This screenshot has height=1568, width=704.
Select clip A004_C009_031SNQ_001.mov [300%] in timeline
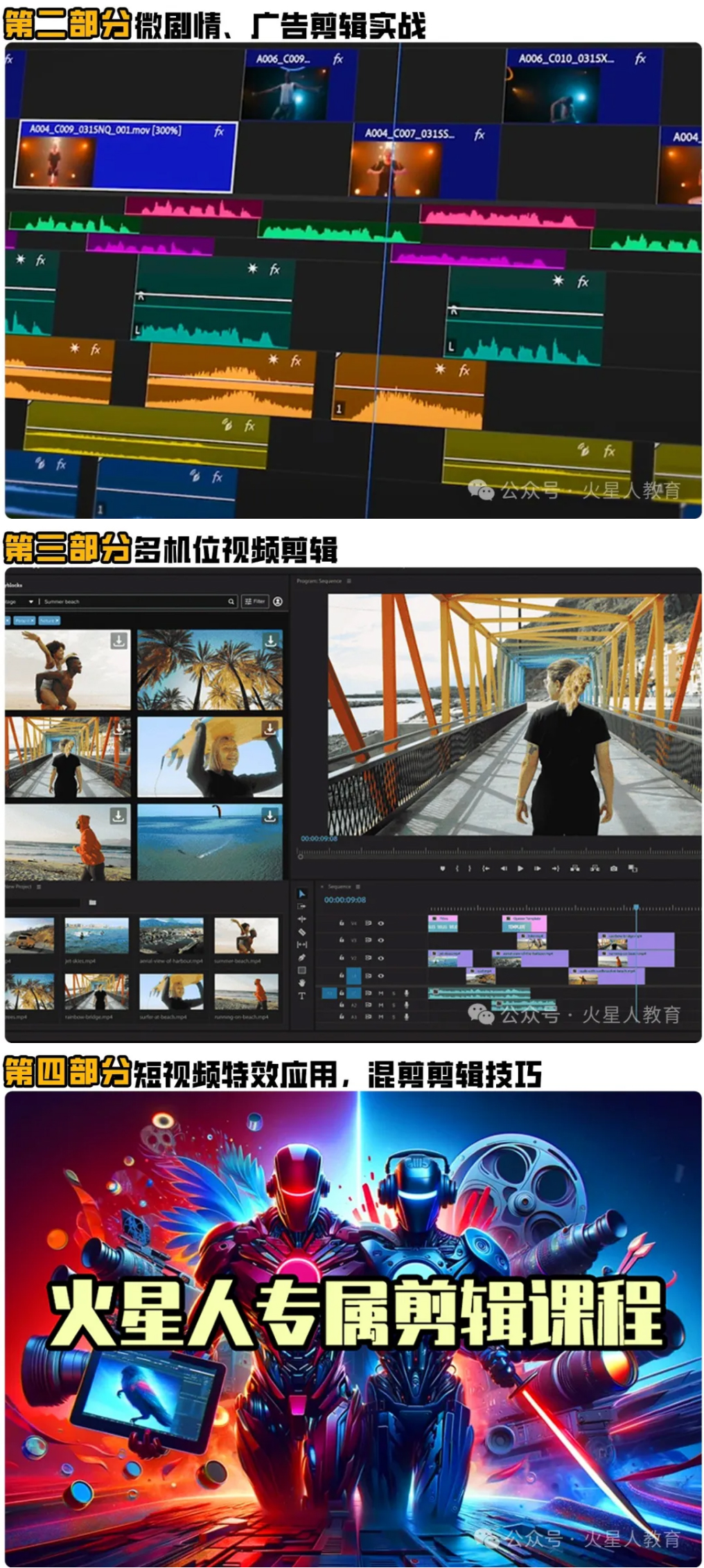[125, 156]
